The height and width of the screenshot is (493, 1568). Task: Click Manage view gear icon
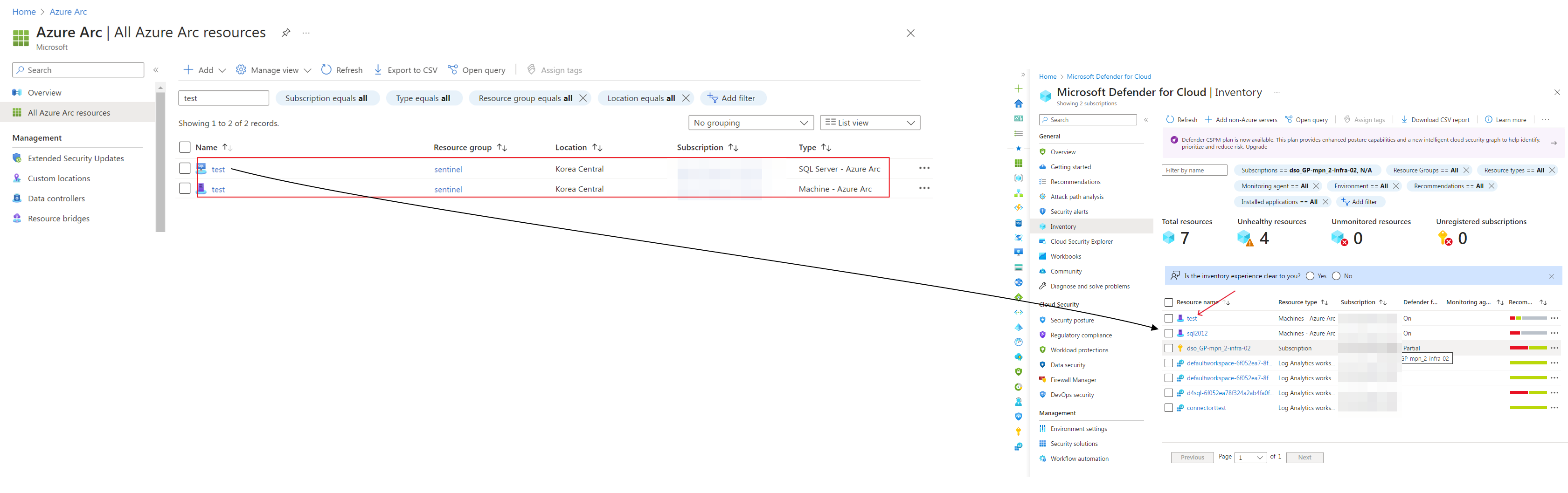pos(241,70)
